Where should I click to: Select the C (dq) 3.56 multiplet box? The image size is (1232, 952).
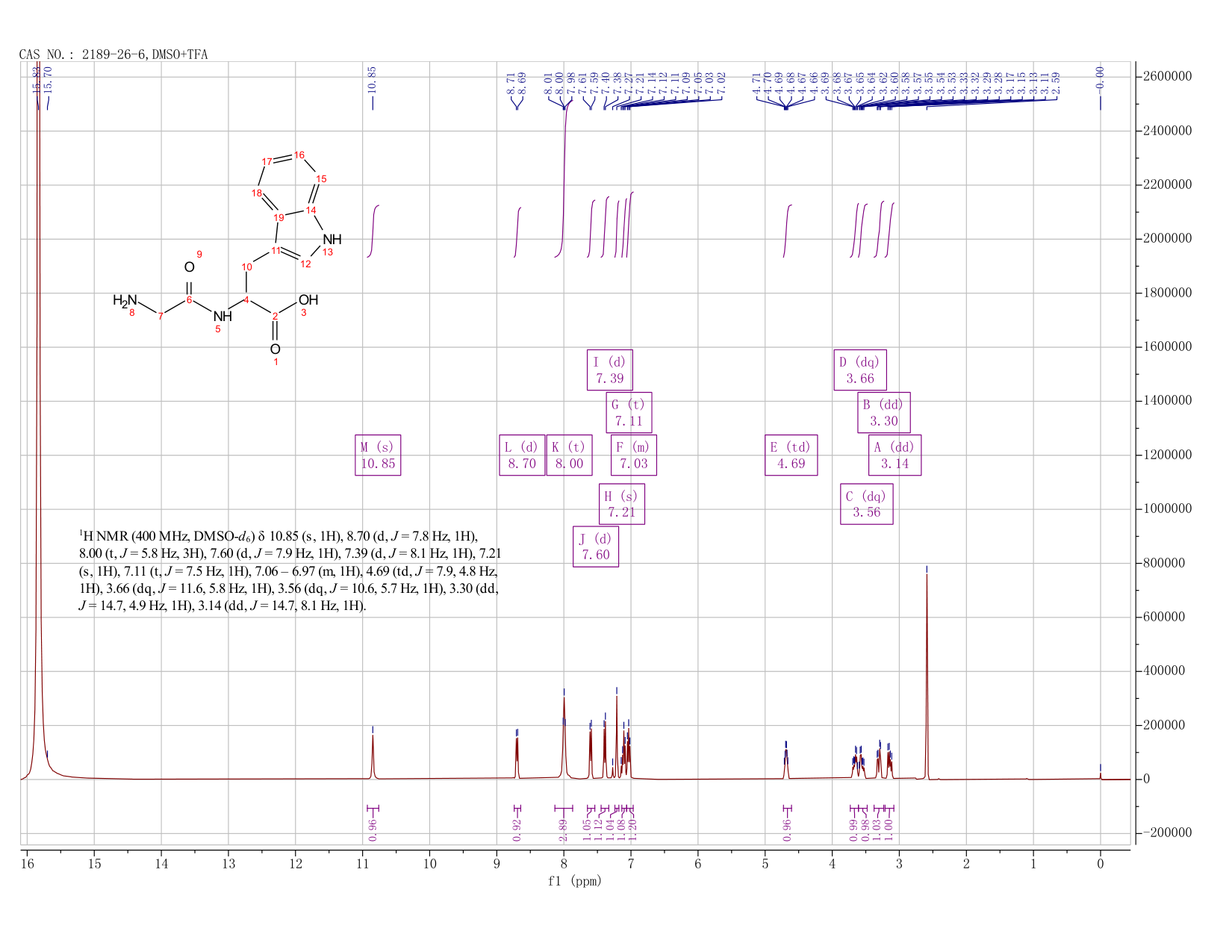click(867, 504)
